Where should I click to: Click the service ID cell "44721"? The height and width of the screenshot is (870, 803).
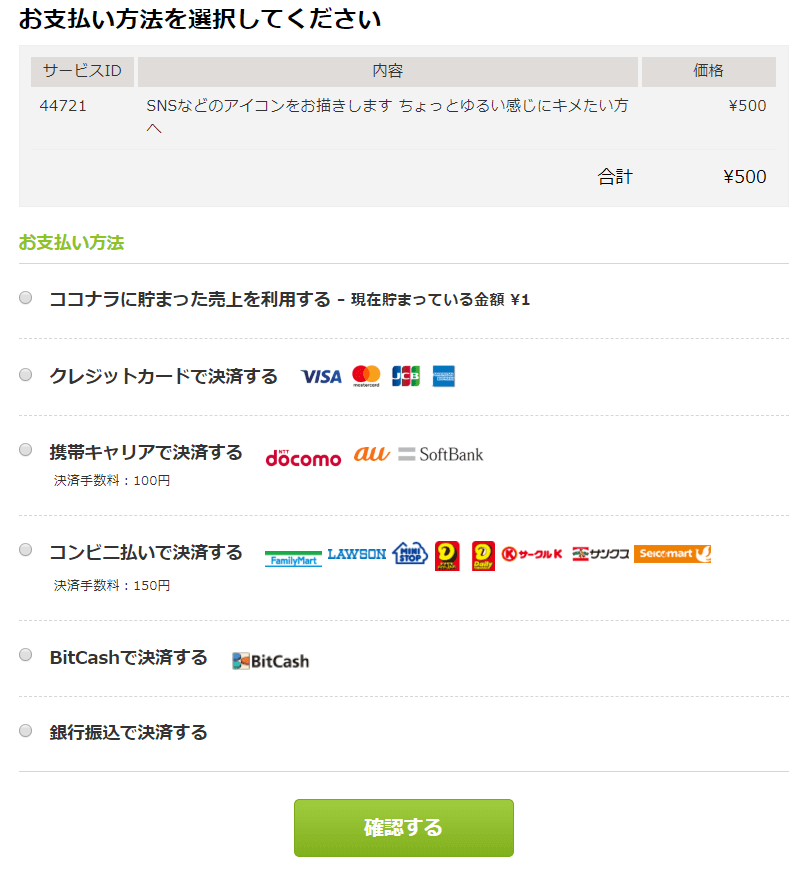[63, 106]
